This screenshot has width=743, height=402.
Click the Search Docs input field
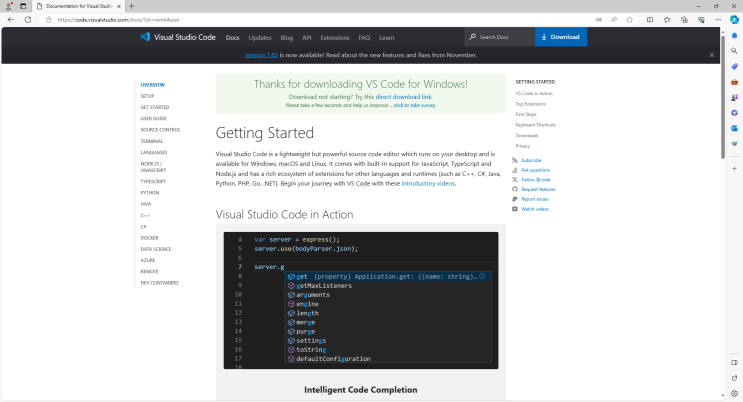[499, 37]
